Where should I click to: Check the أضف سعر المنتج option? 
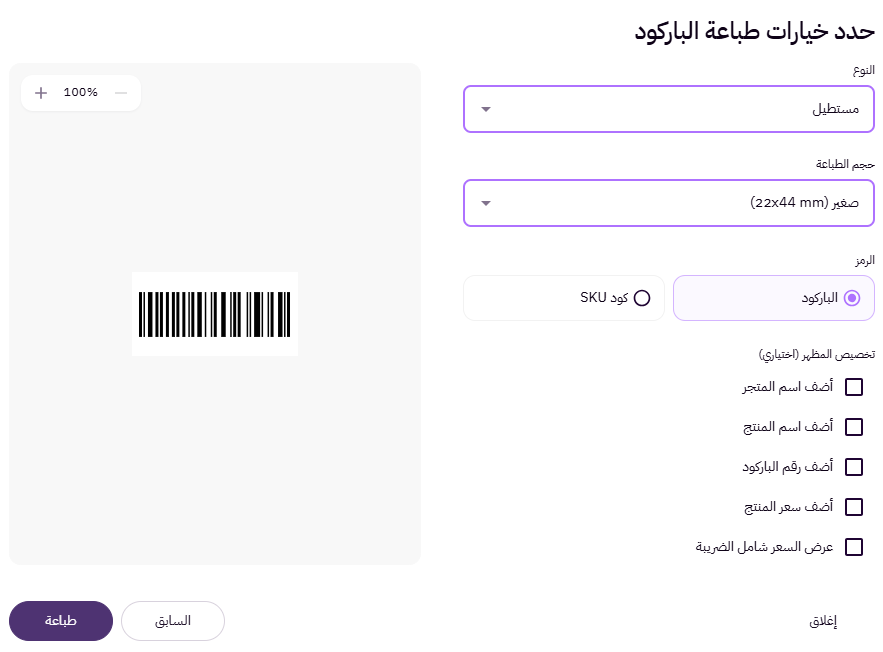pyautogui.click(x=854, y=507)
